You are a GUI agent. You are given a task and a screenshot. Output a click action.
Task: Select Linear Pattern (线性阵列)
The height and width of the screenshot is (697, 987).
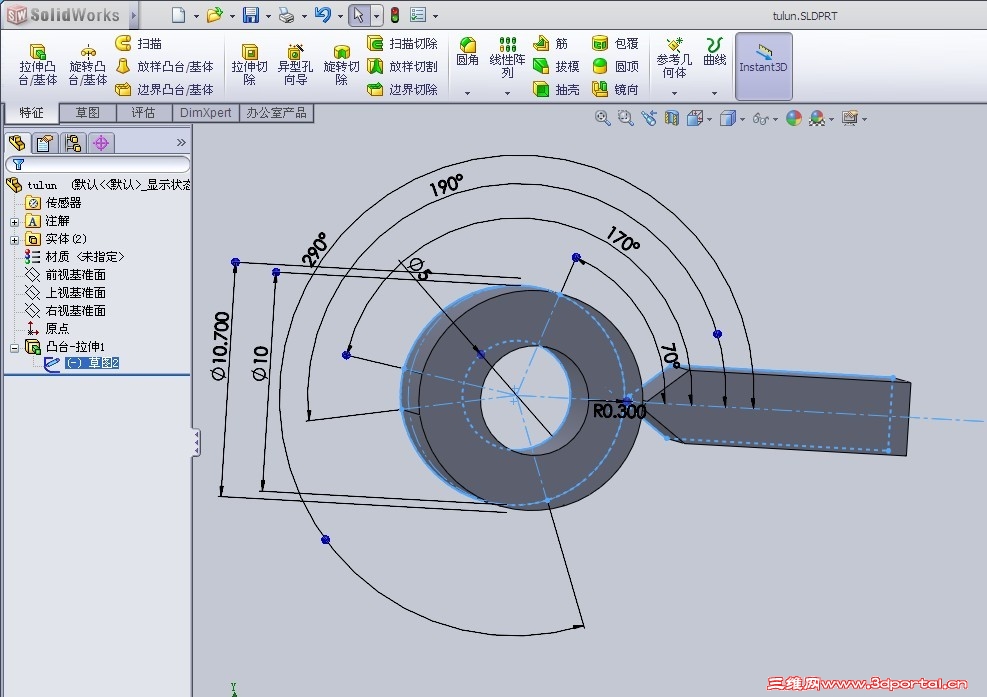(x=507, y=57)
